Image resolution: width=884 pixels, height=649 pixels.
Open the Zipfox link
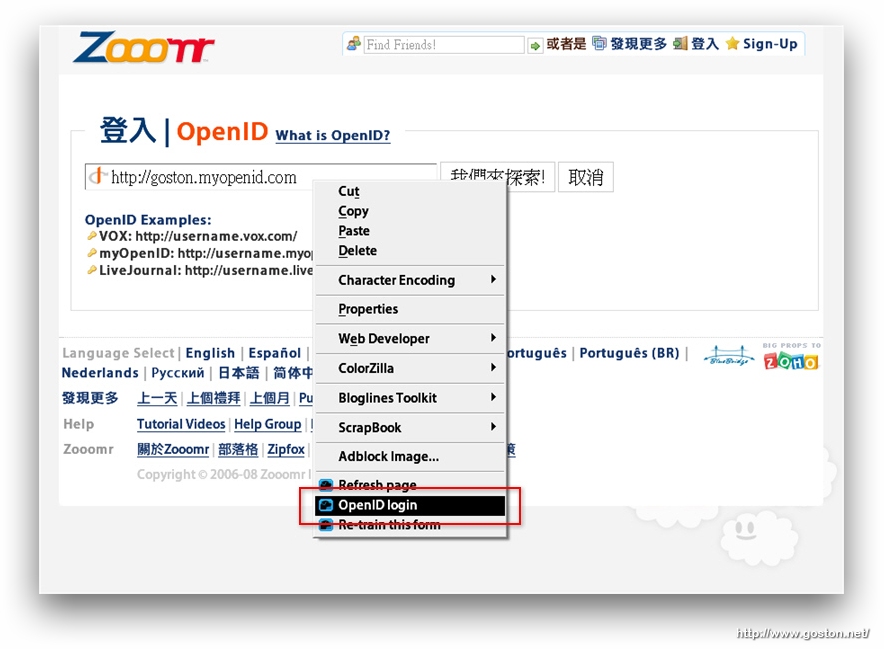[286, 449]
